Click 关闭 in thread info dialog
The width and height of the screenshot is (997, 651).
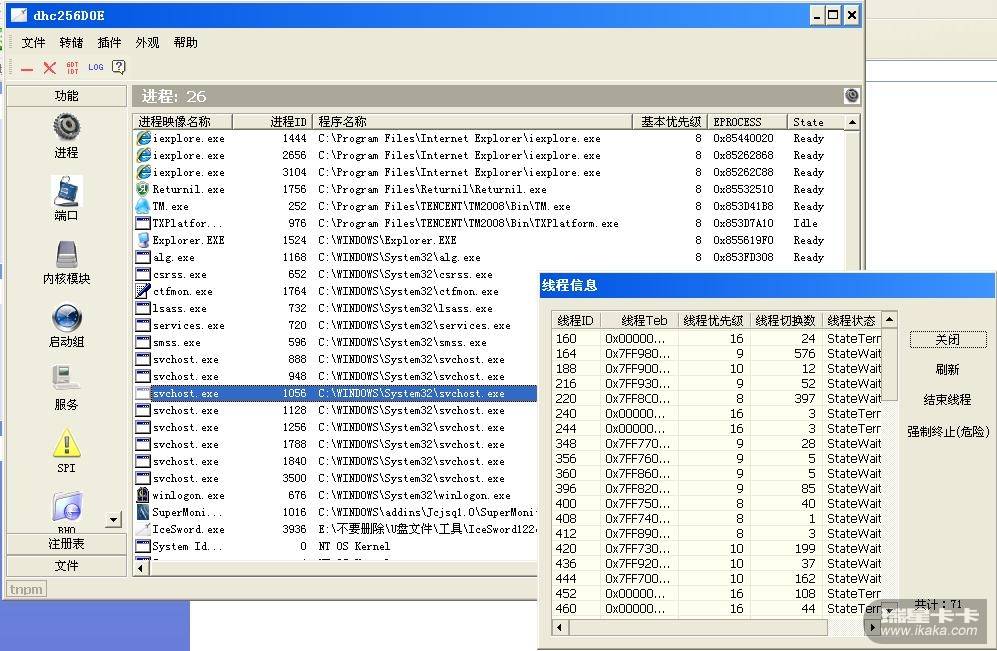coord(948,339)
